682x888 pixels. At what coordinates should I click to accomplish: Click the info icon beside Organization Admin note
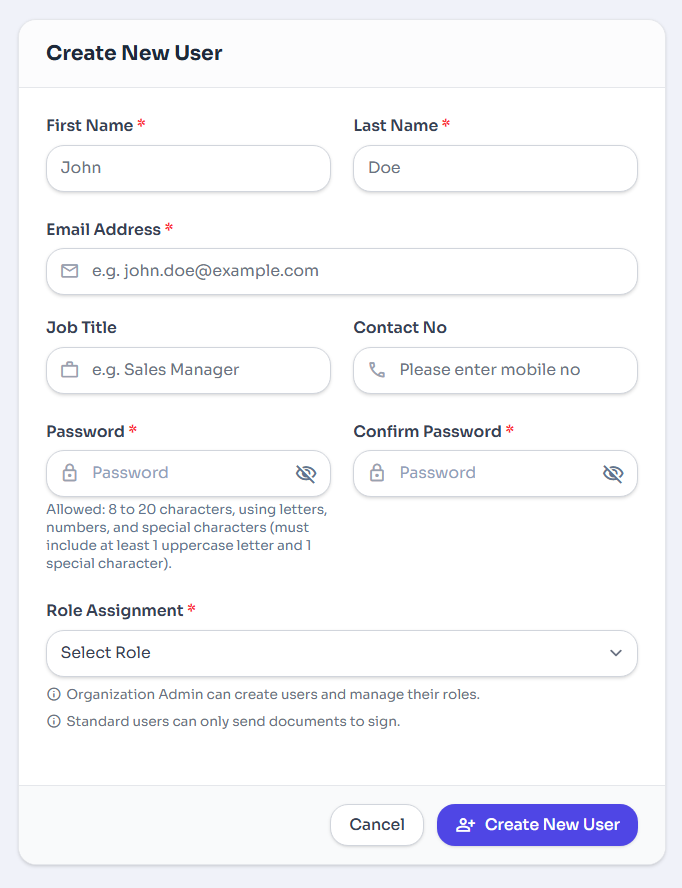54,694
